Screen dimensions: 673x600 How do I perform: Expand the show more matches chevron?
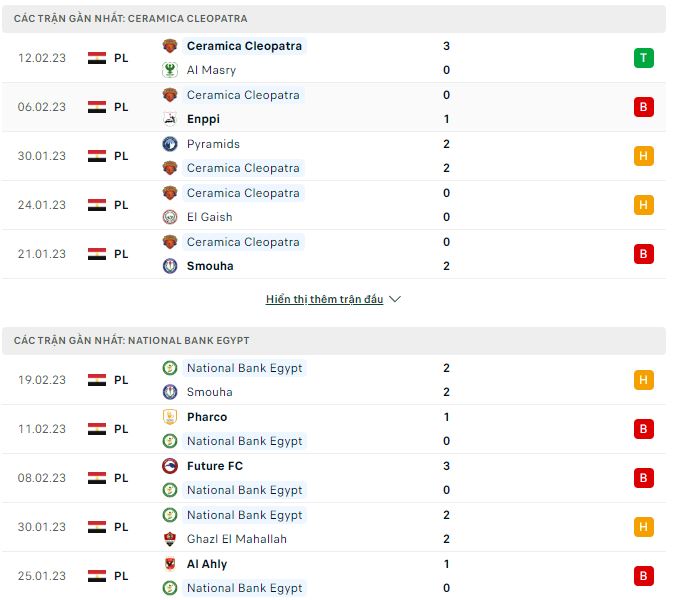pyautogui.click(x=394, y=299)
